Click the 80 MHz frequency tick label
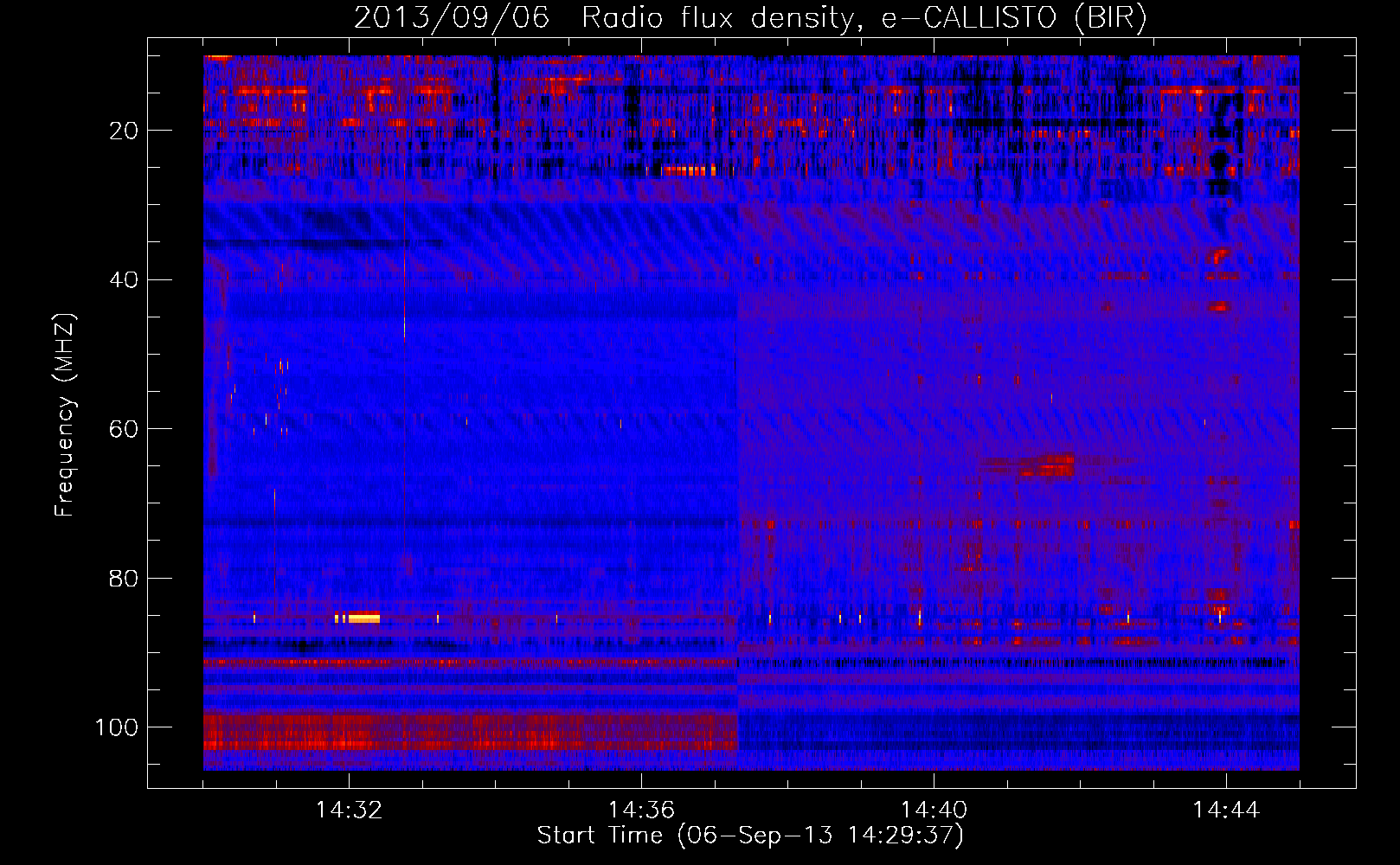Image resolution: width=1400 pixels, height=865 pixels. 124,579
